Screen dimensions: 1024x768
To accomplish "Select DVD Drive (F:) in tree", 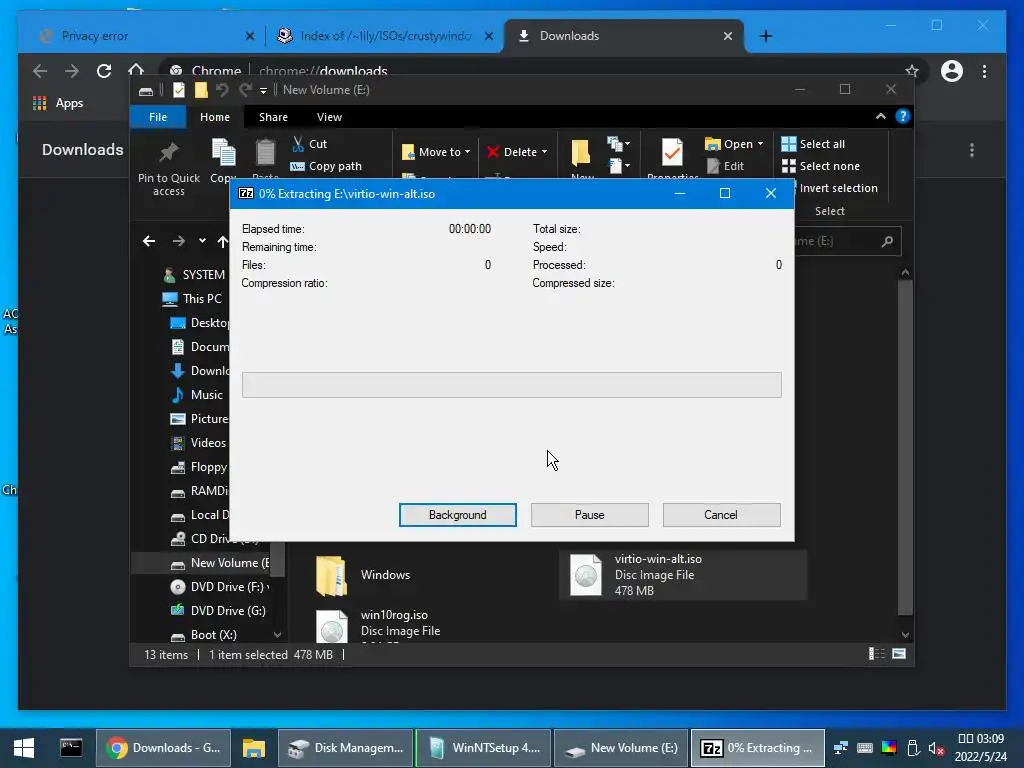I will [219, 586].
